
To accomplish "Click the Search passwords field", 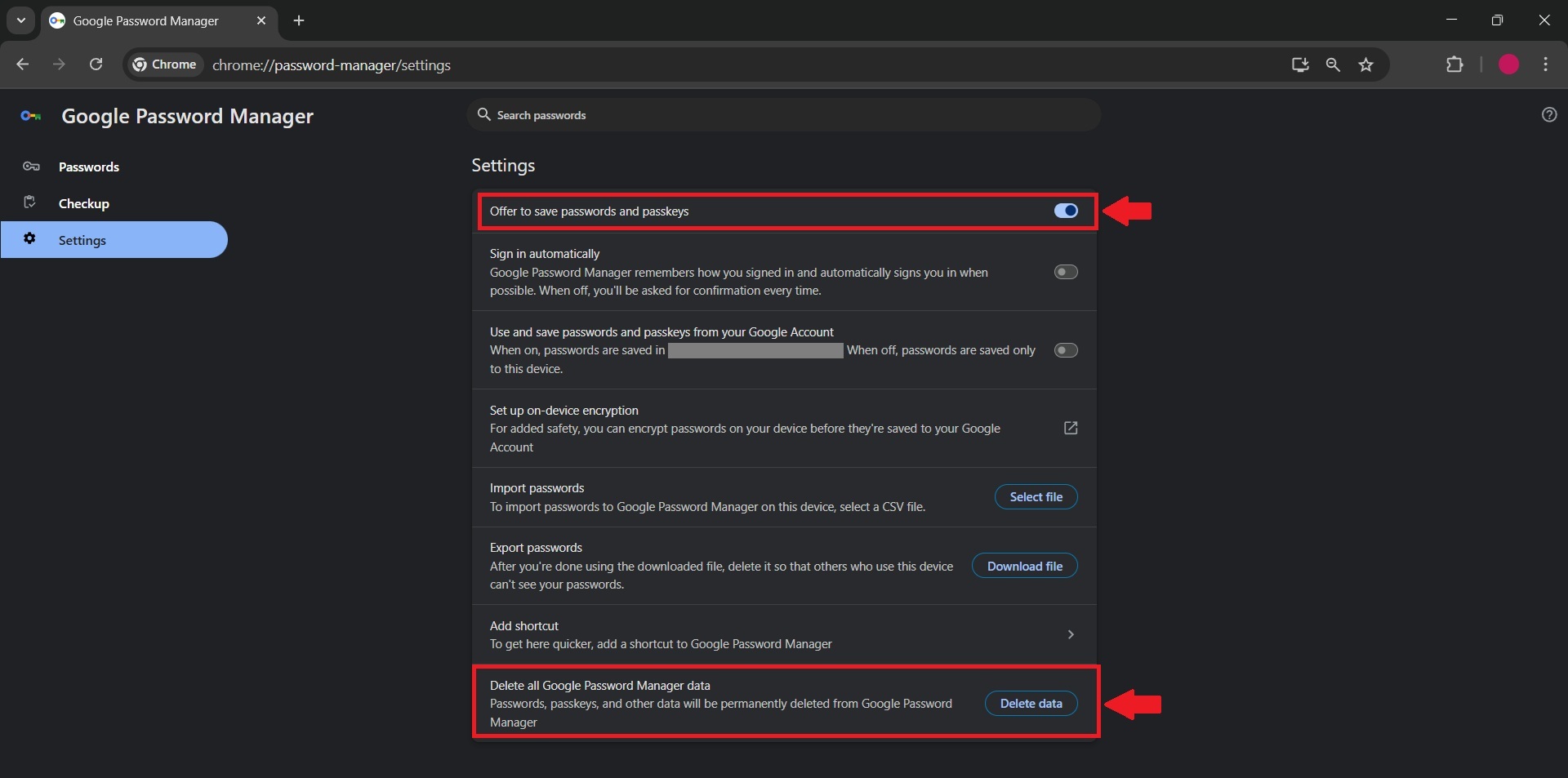I will click(x=784, y=115).
